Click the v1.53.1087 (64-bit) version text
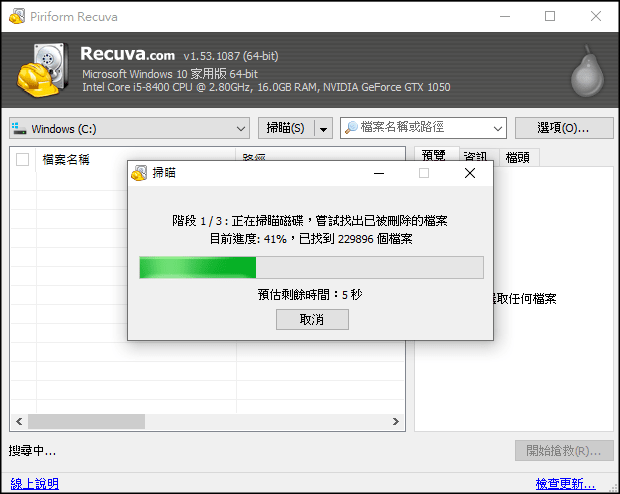620x494 pixels. tap(231, 56)
